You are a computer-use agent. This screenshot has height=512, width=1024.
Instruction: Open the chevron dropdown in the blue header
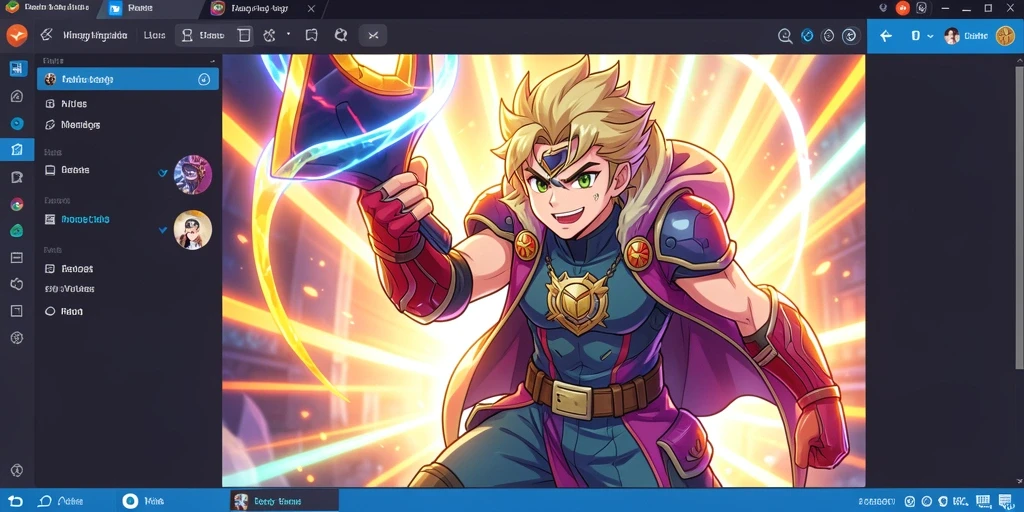pyautogui.click(x=930, y=36)
